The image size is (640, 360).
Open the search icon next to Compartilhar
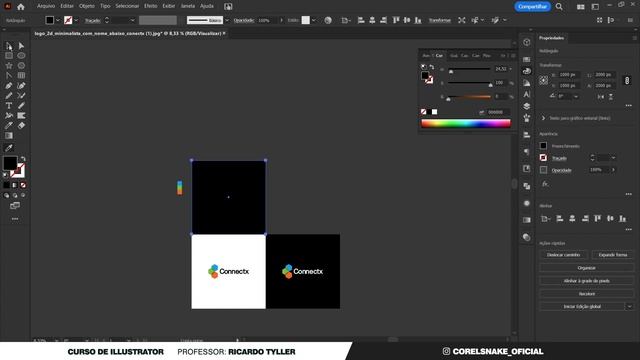click(x=559, y=7)
